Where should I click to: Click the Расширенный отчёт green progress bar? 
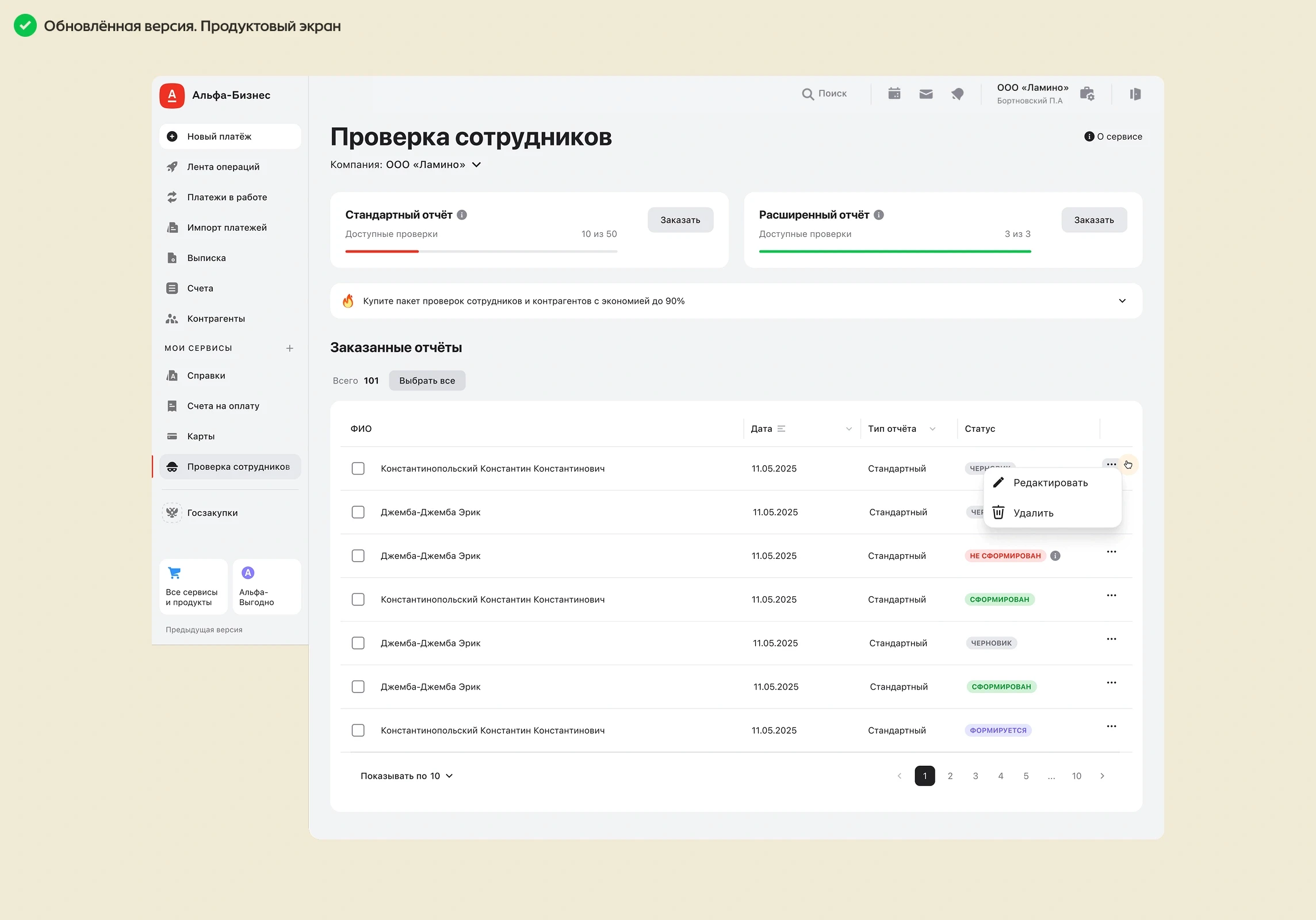(x=895, y=251)
